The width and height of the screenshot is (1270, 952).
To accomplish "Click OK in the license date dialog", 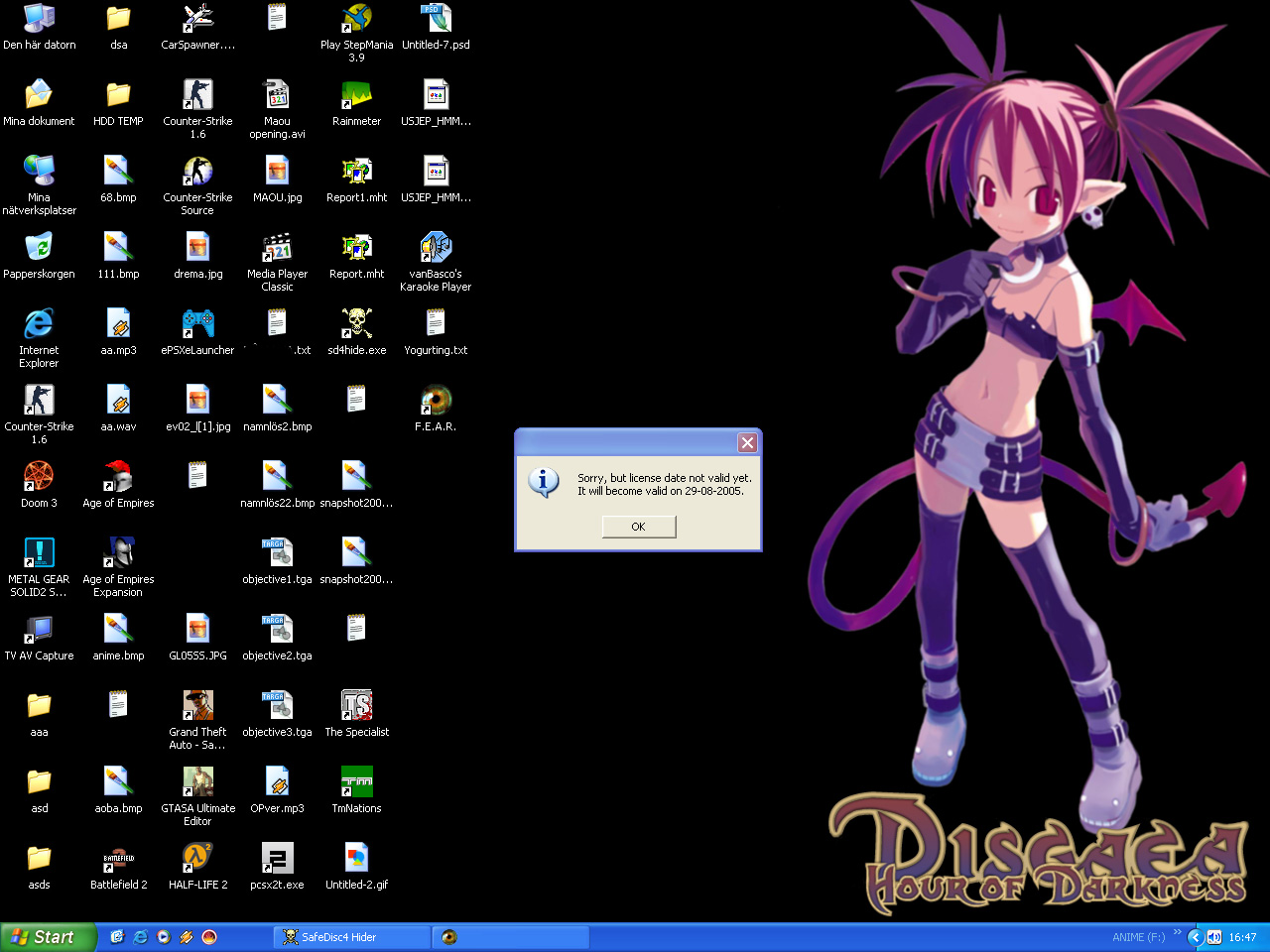I will point(639,527).
